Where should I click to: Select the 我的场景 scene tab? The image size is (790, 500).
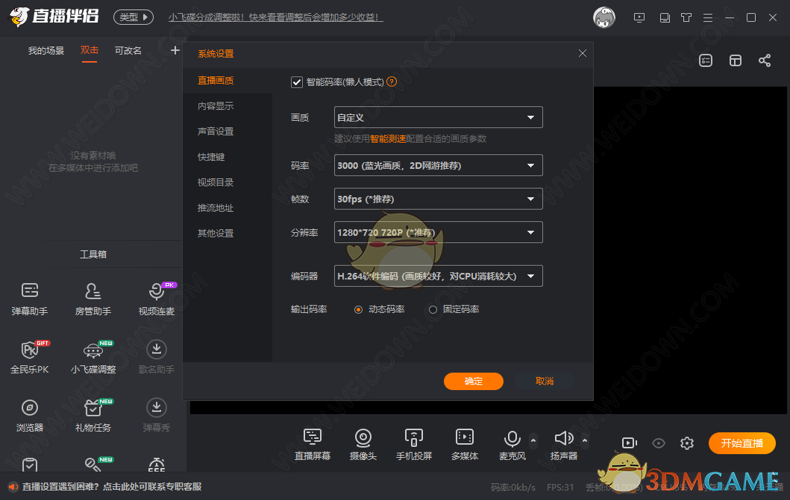[46, 50]
